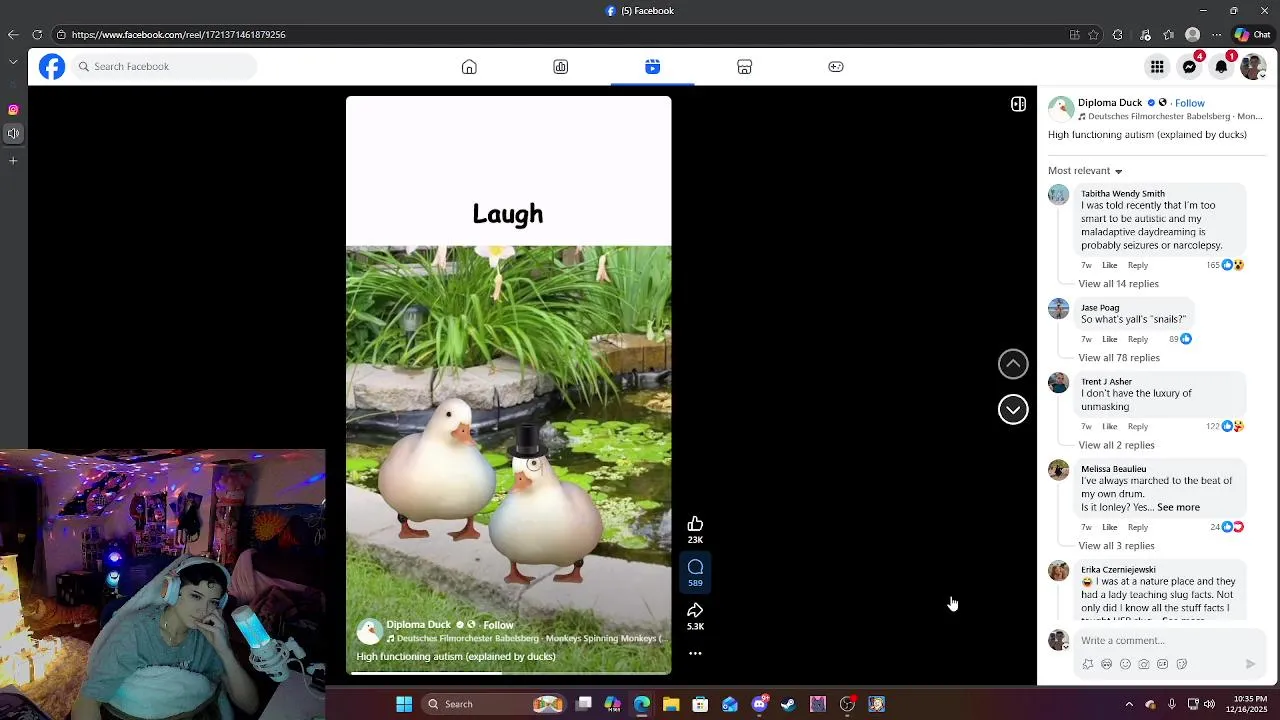Open the Most relevant comment sorting dropdown
Screen dimensions: 1280x720
tap(1085, 171)
